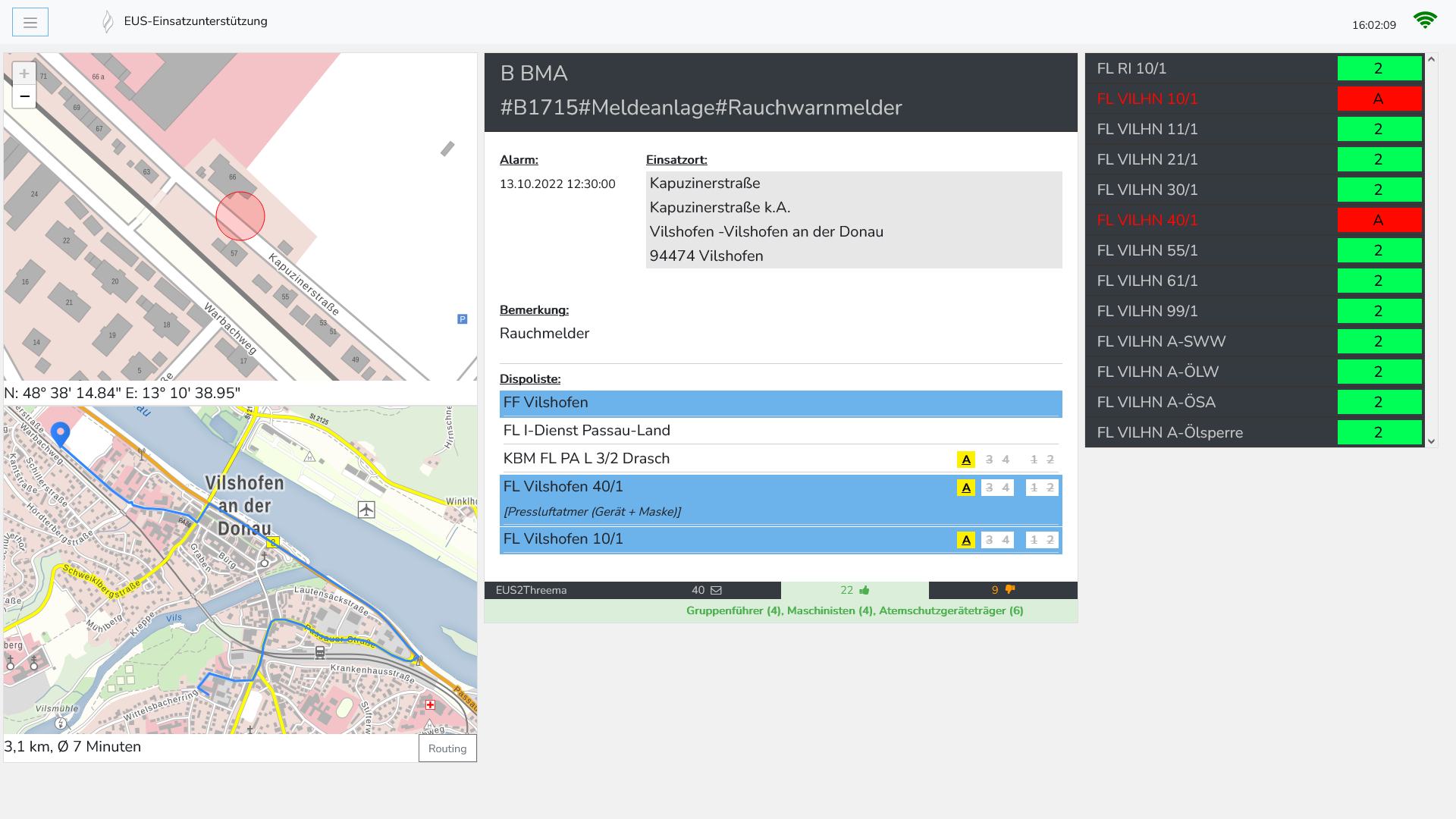
Task: Click the parking P icon on map
Action: (x=462, y=319)
